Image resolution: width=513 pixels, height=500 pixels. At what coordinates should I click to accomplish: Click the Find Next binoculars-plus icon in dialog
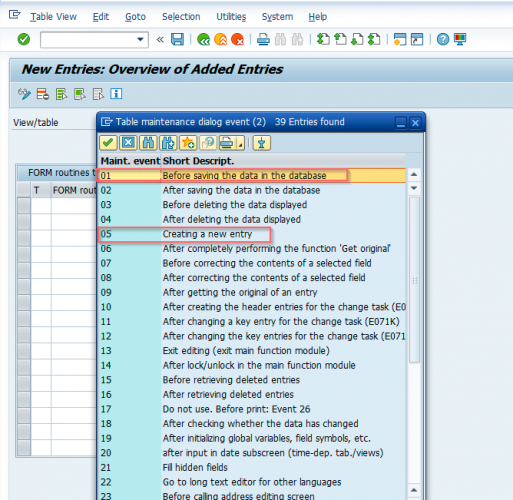point(168,143)
